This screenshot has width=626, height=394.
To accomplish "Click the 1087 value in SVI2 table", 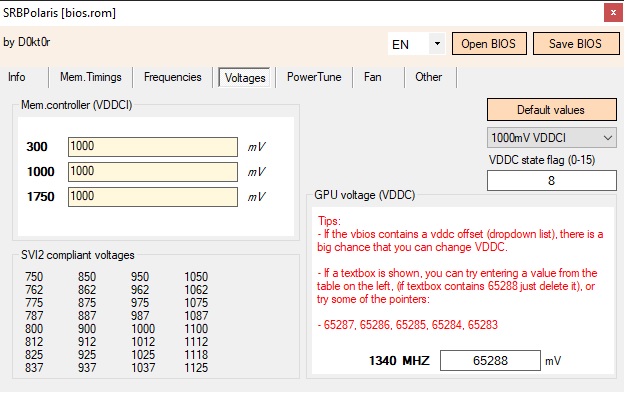I will pyautogui.click(x=196, y=316).
